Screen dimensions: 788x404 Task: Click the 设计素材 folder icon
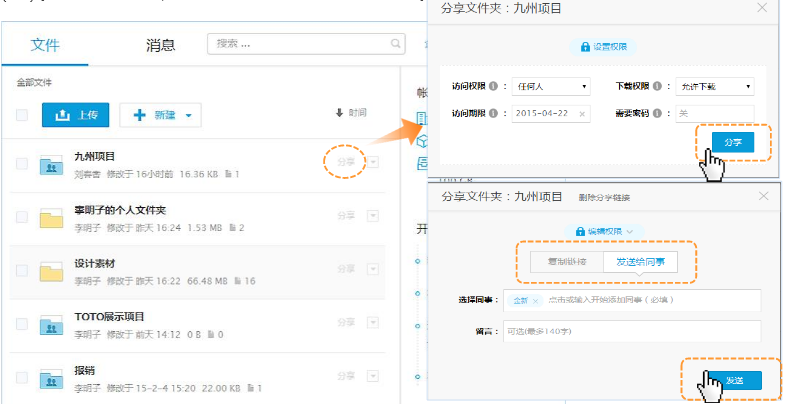click(50, 272)
